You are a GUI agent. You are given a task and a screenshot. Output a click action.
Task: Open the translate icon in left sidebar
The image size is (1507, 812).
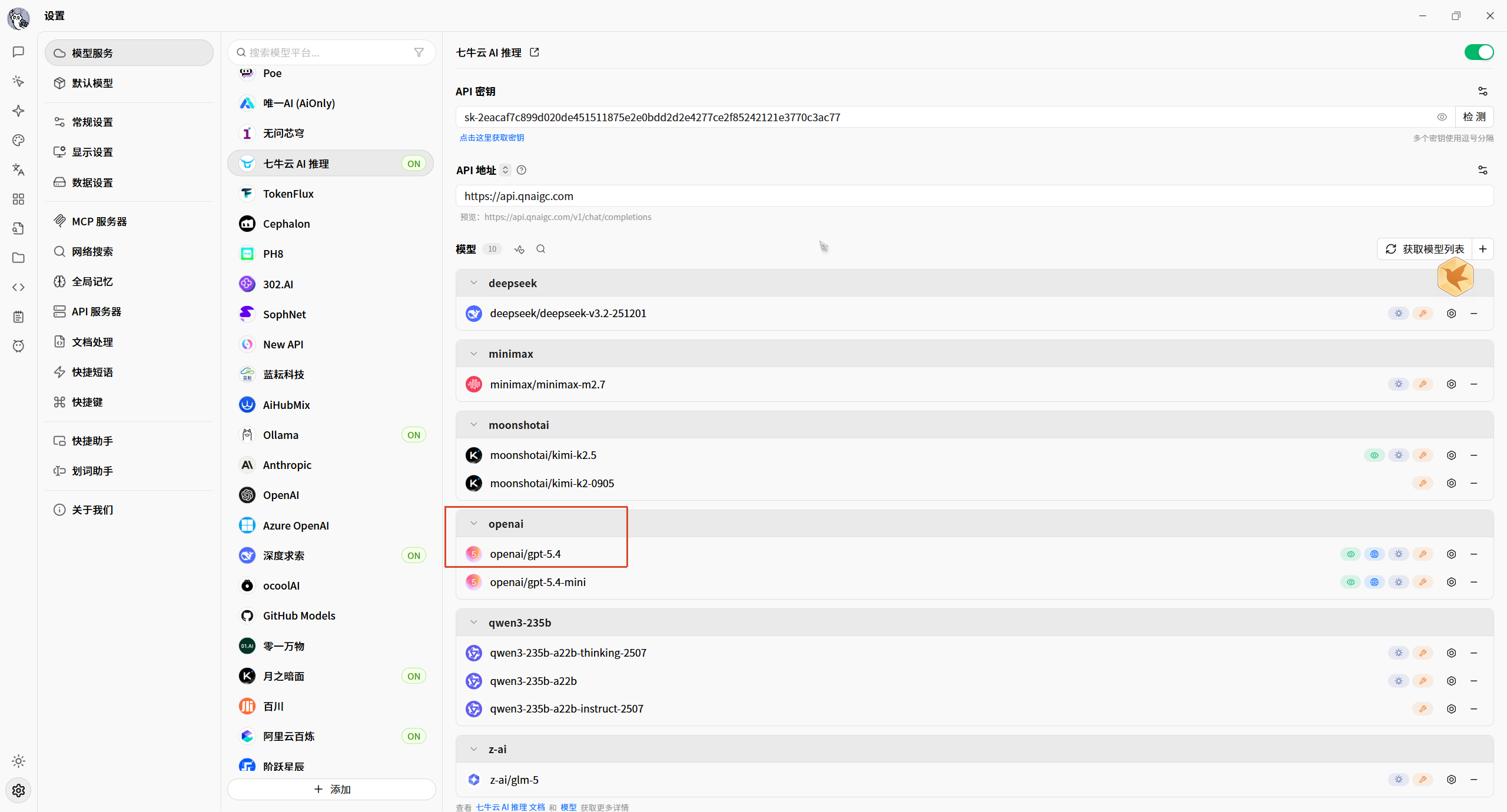(18, 170)
